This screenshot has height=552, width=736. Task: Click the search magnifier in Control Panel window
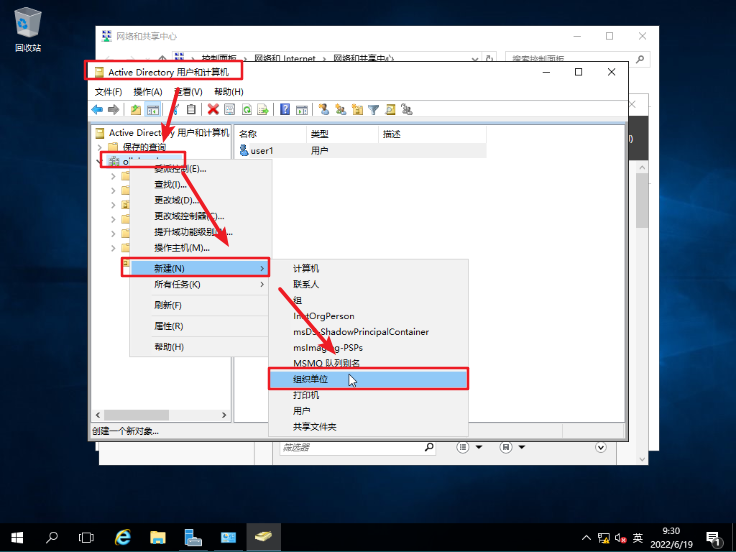point(640,59)
